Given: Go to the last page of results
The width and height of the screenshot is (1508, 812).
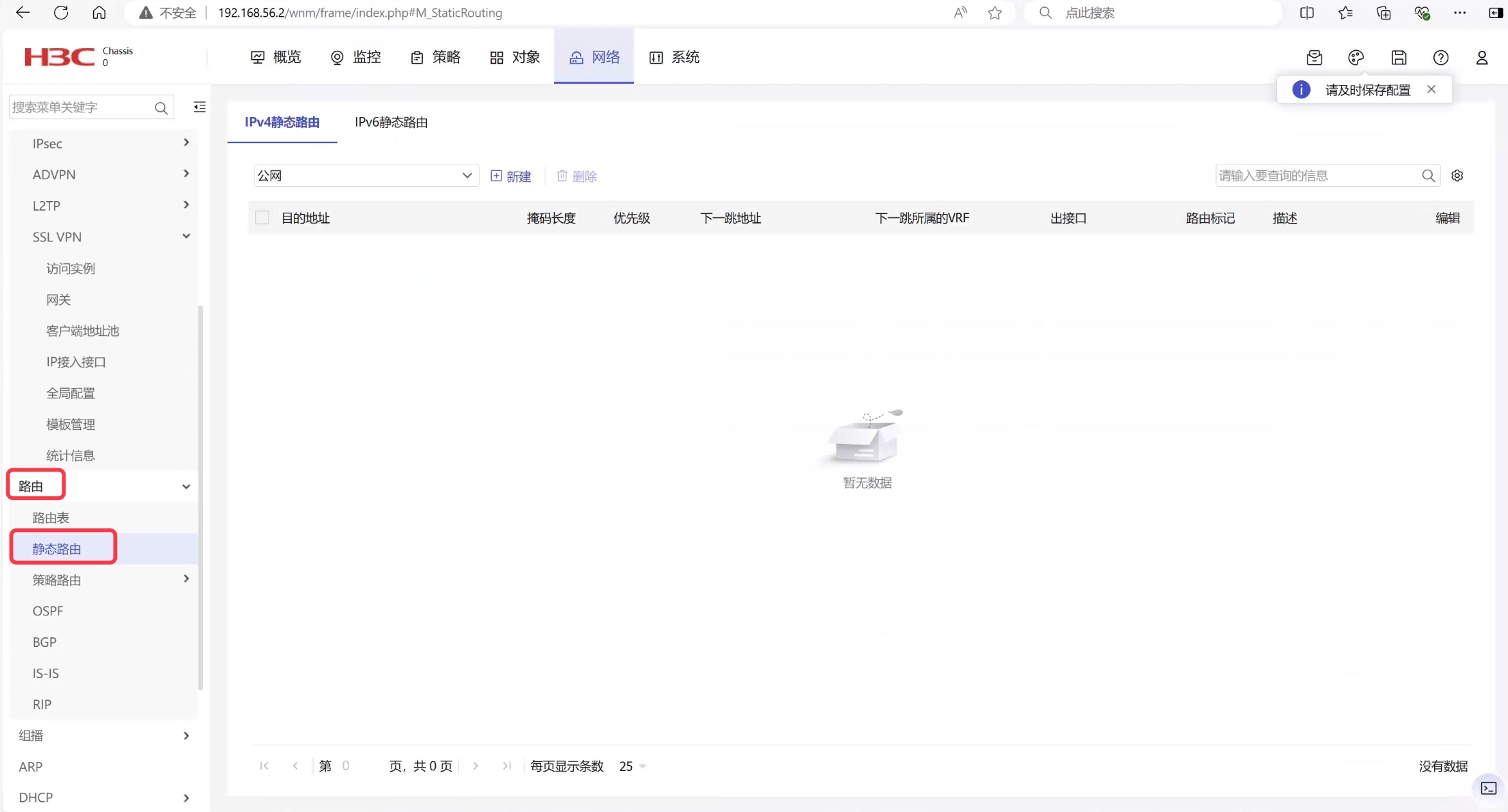Looking at the screenshot, I should tap(507, 766).
